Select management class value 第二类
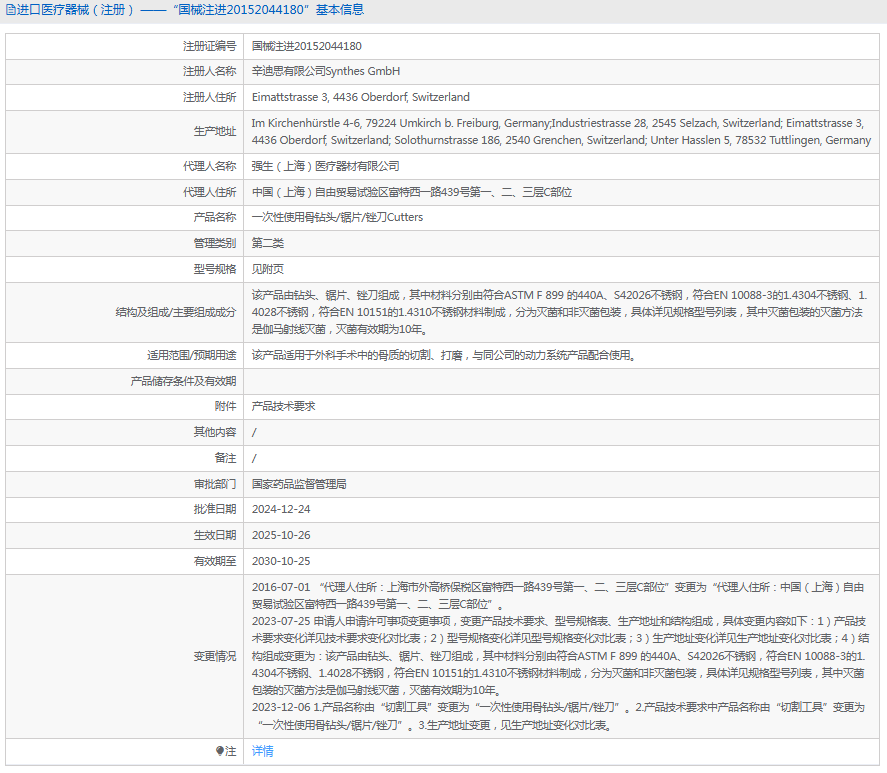This screenshot has width=887, height=773. tap(268, 243)
